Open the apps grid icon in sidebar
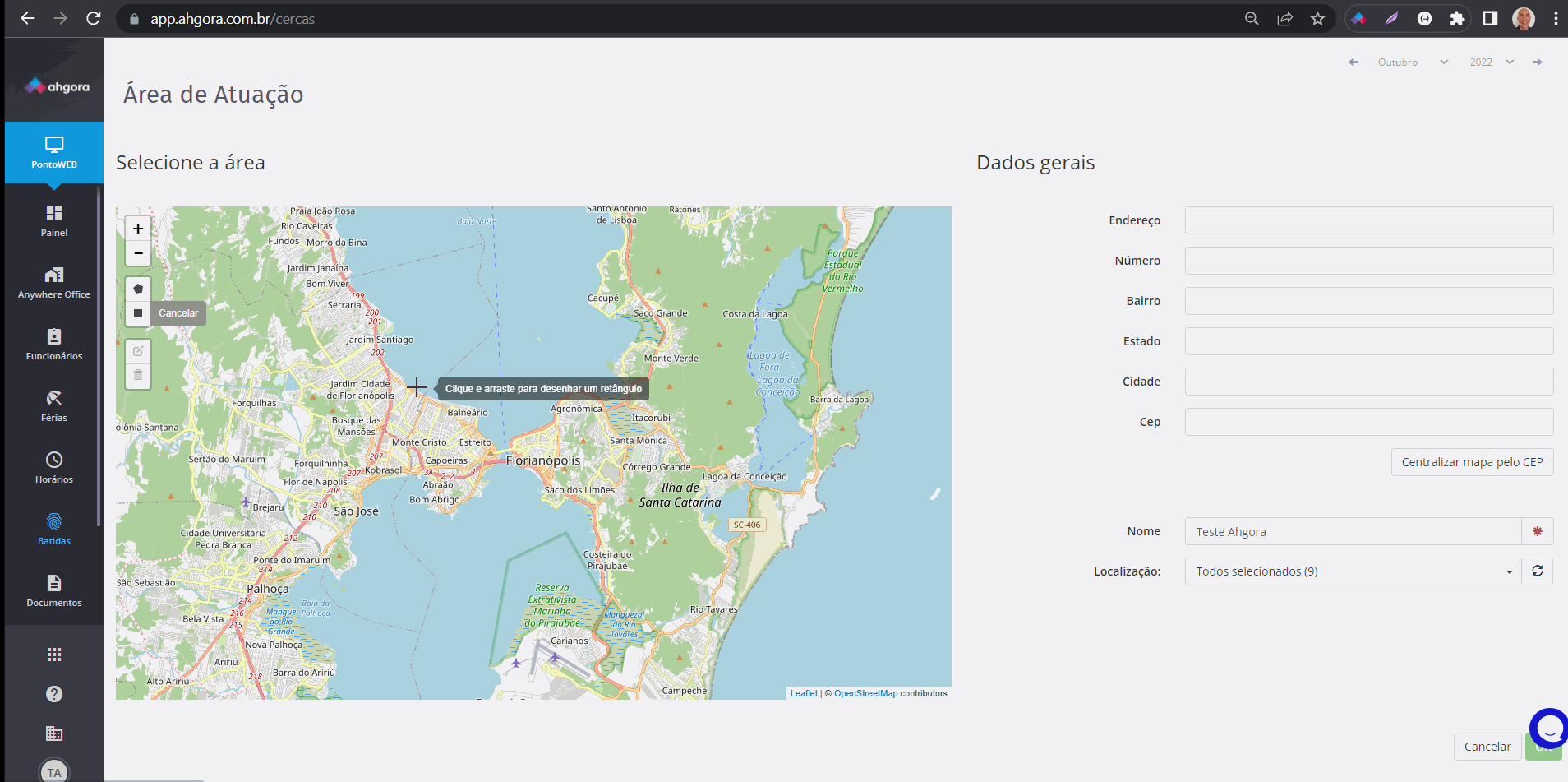The width and height of the screenshot is (1568, 782). 54,655
